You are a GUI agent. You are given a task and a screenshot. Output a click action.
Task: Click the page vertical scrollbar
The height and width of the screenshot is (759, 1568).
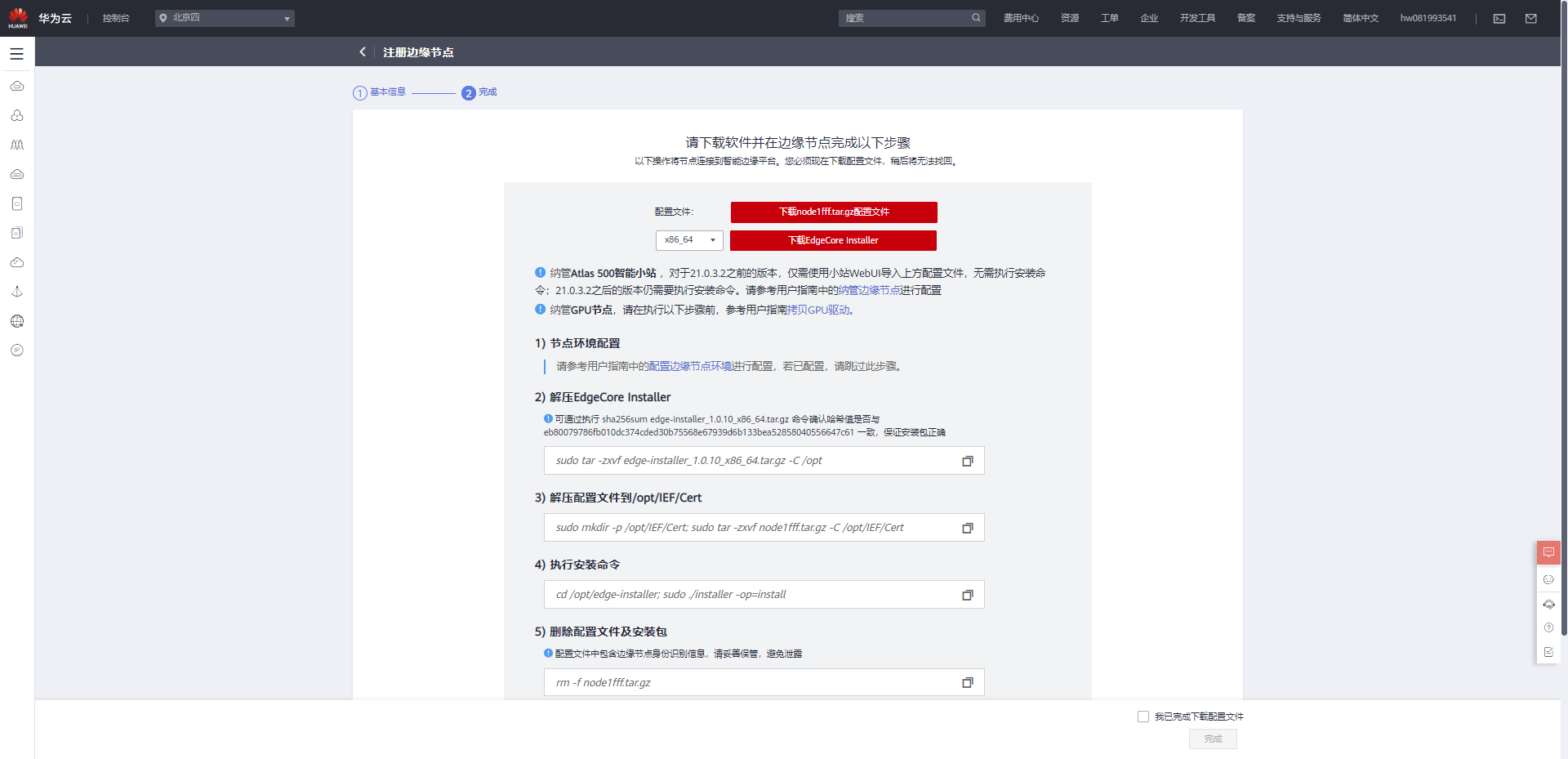tap(1564, 319)
